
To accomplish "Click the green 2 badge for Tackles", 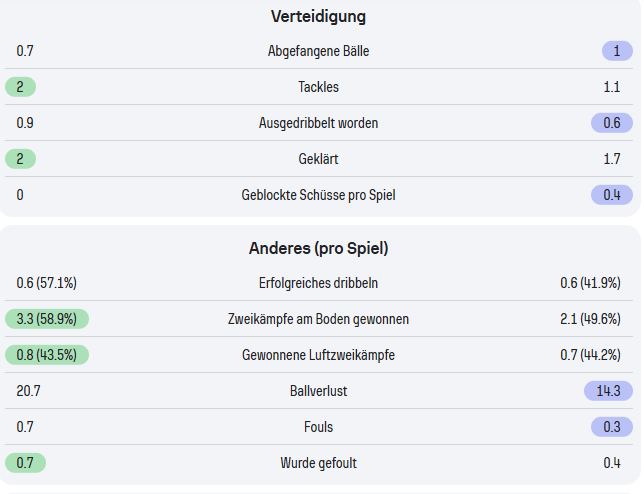I will click(x=20, y=87).
